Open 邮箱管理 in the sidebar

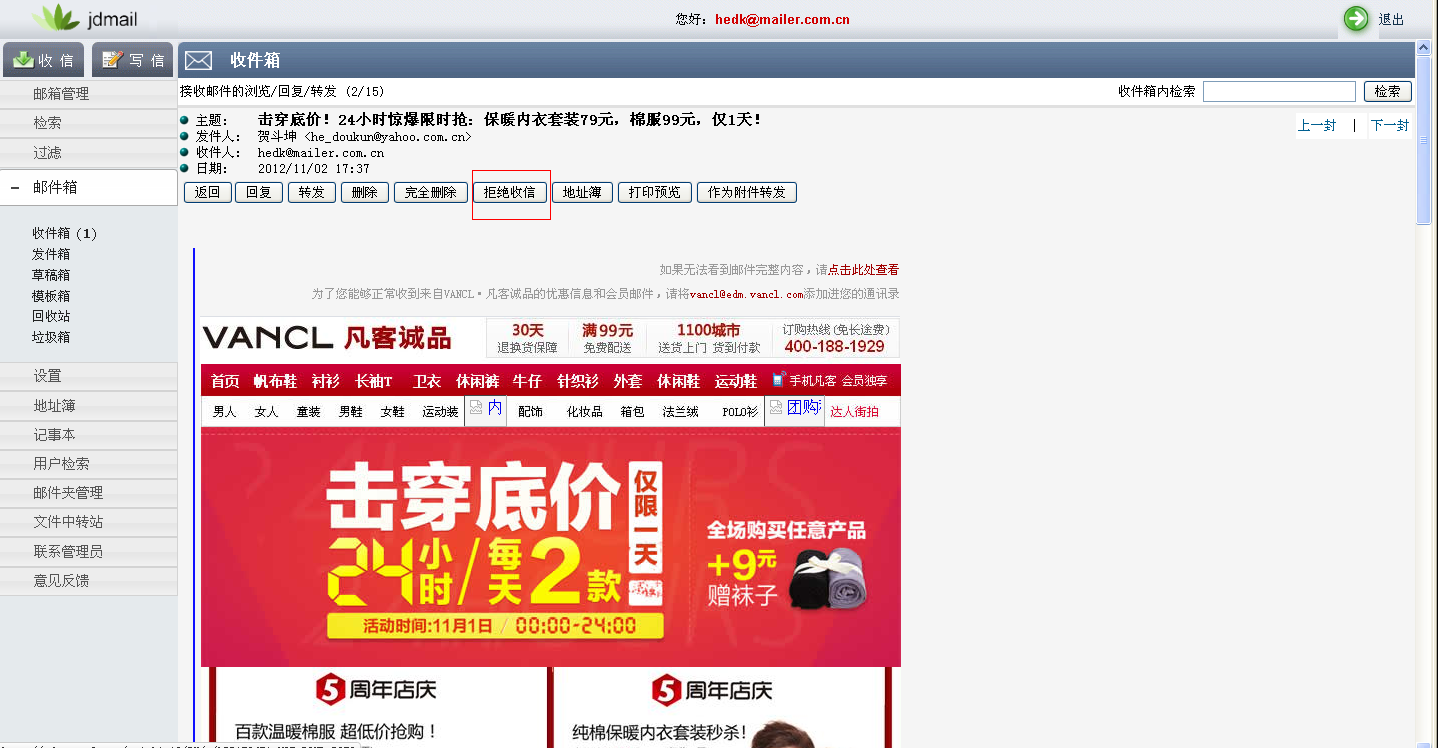pos(61,94)
